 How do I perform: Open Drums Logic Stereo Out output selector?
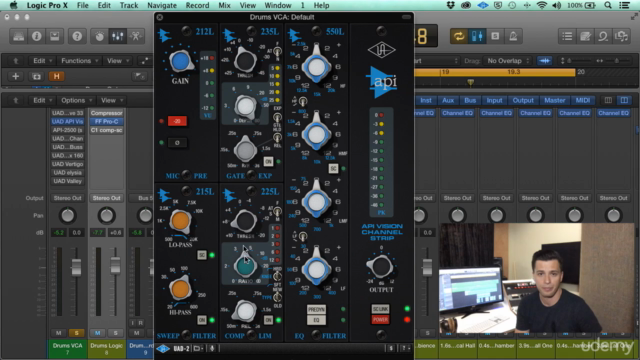coord(107,198)
